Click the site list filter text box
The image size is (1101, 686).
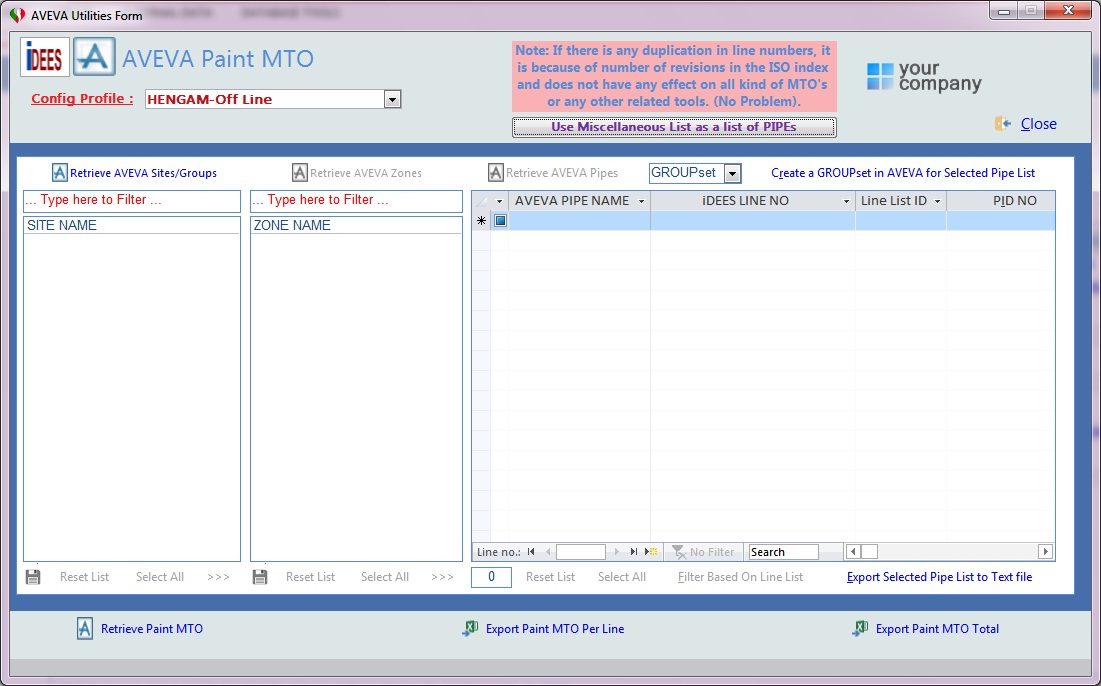coord(132,201)
